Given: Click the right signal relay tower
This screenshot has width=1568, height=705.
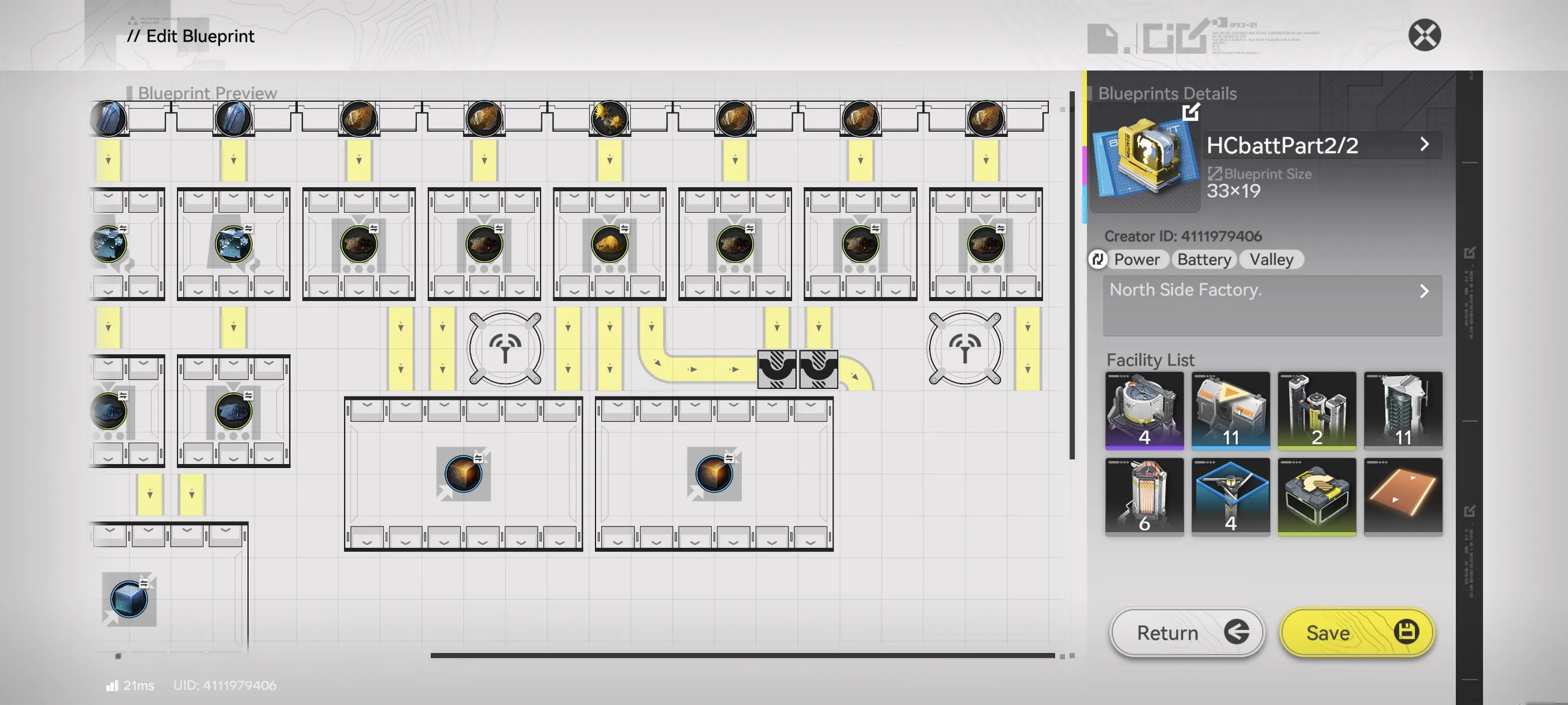Looking at the screenshot, I should point(964,348).
